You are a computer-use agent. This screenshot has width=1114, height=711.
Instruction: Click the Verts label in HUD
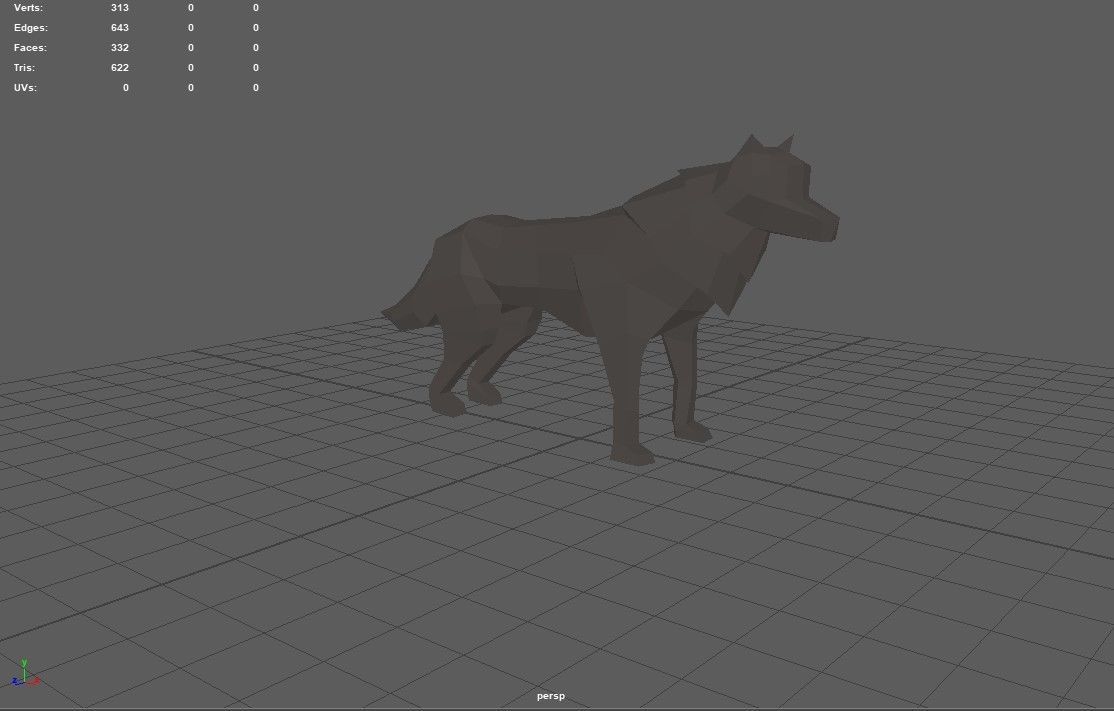[28, 8]
